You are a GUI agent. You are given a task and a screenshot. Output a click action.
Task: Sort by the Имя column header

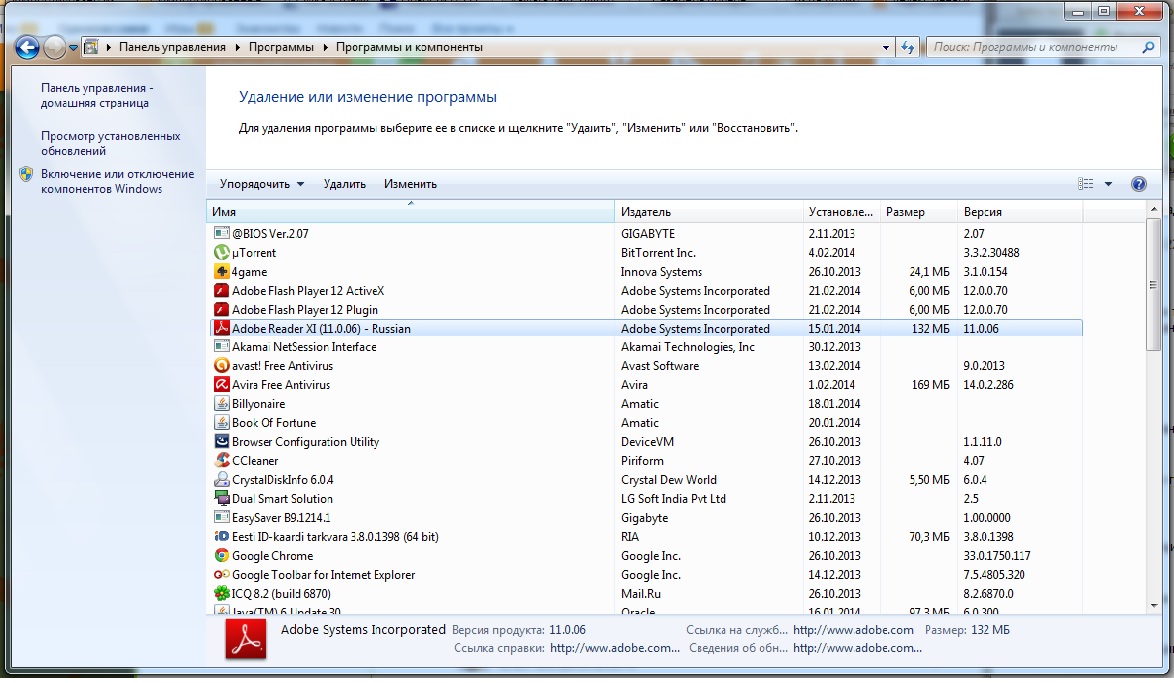pos(410,212)
